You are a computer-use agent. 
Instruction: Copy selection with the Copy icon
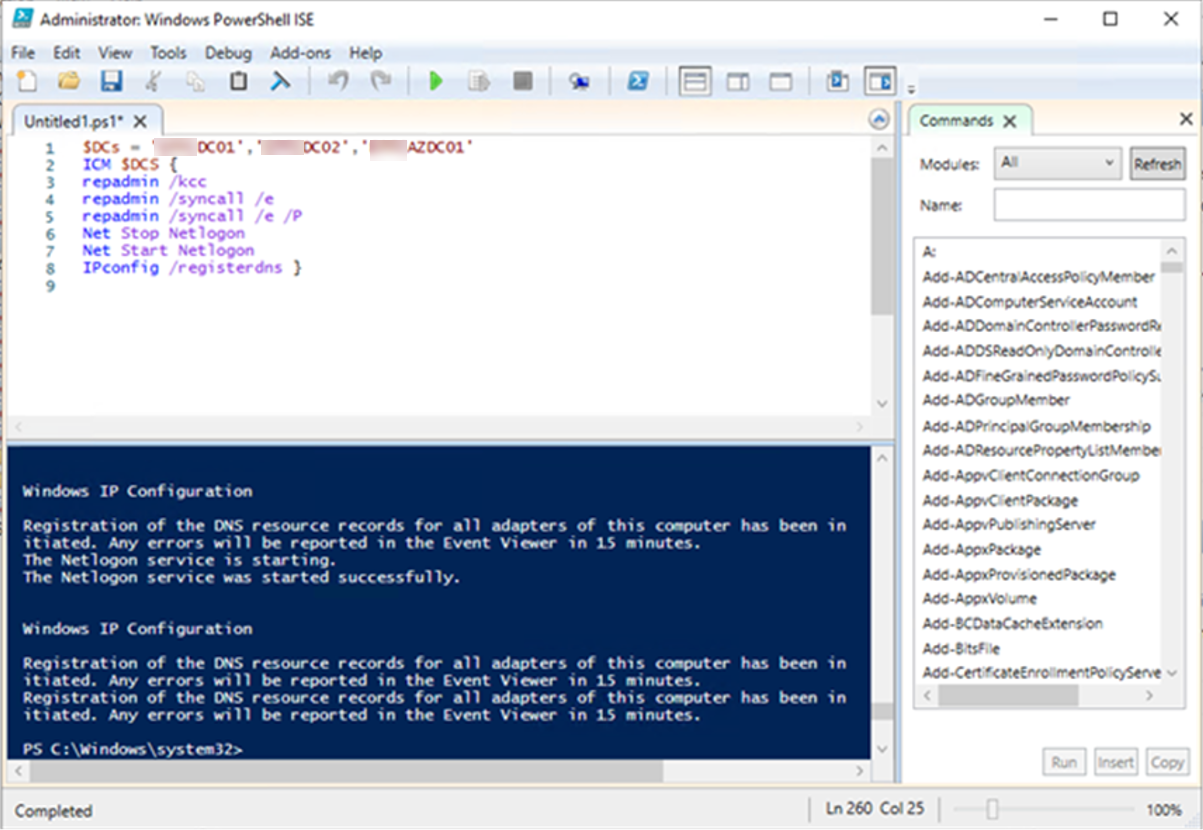click(x=195, y=82)
